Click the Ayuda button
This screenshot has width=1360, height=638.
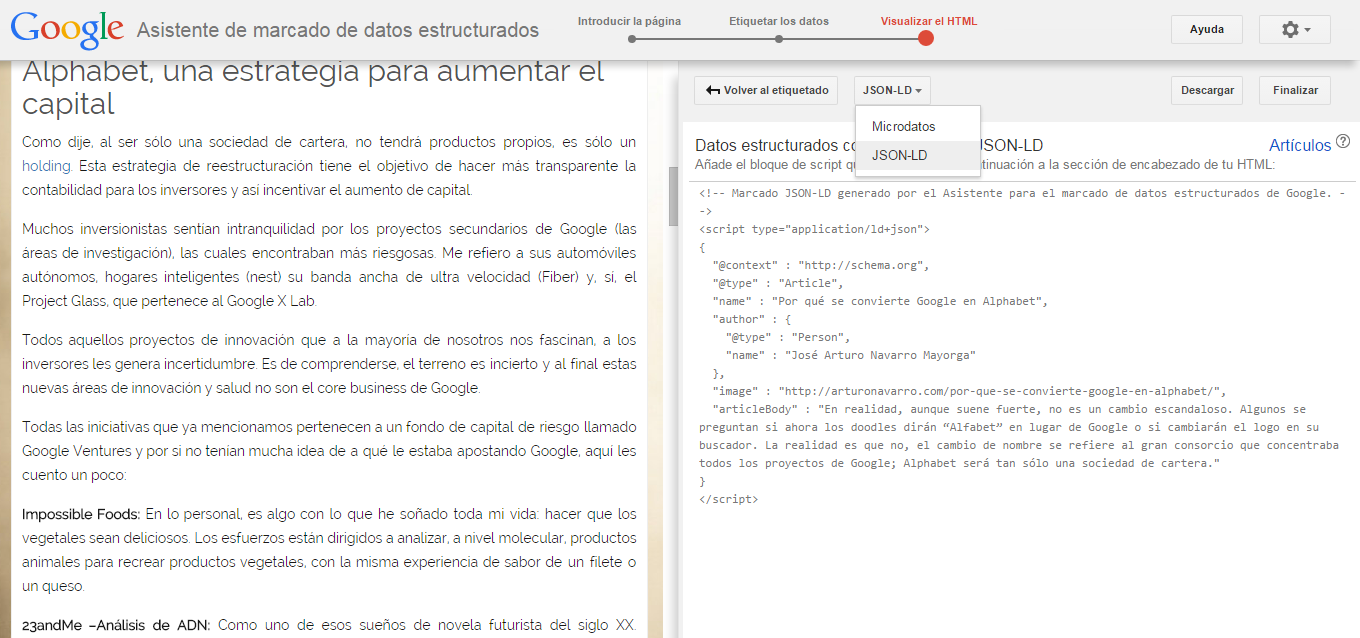coord(1206,30)
